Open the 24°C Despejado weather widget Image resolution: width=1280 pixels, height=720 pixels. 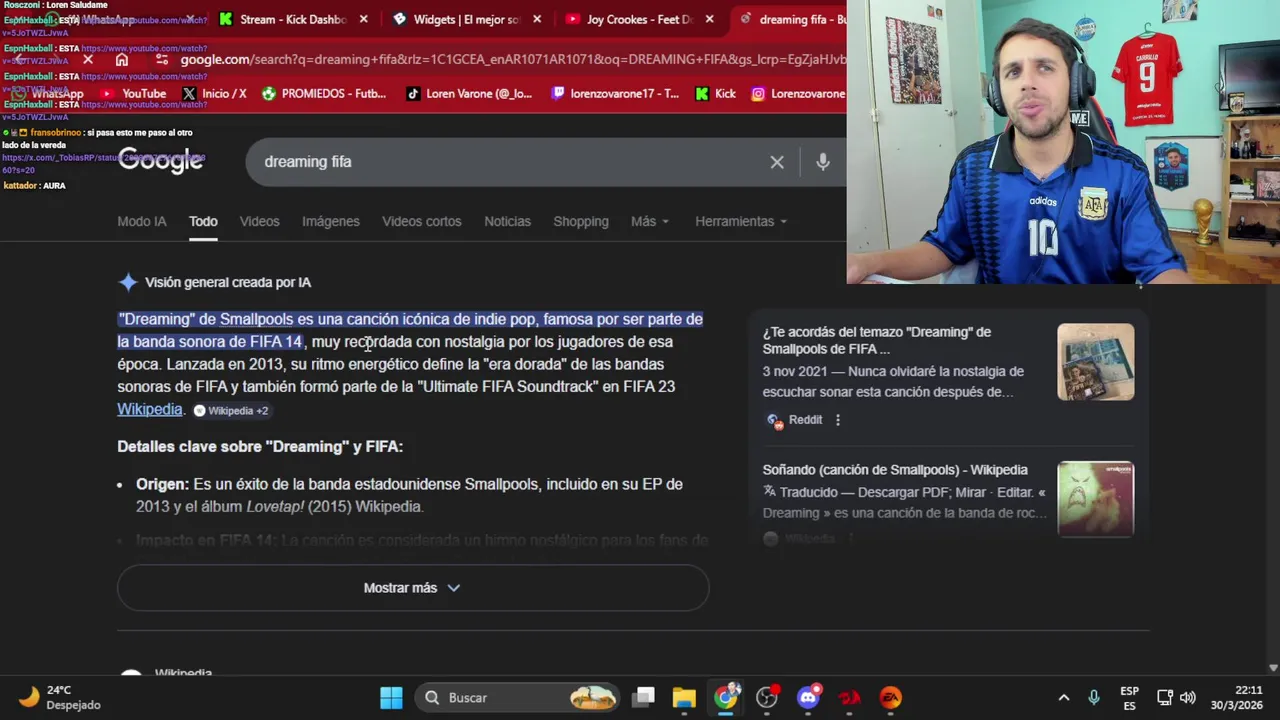pos(59,697)
